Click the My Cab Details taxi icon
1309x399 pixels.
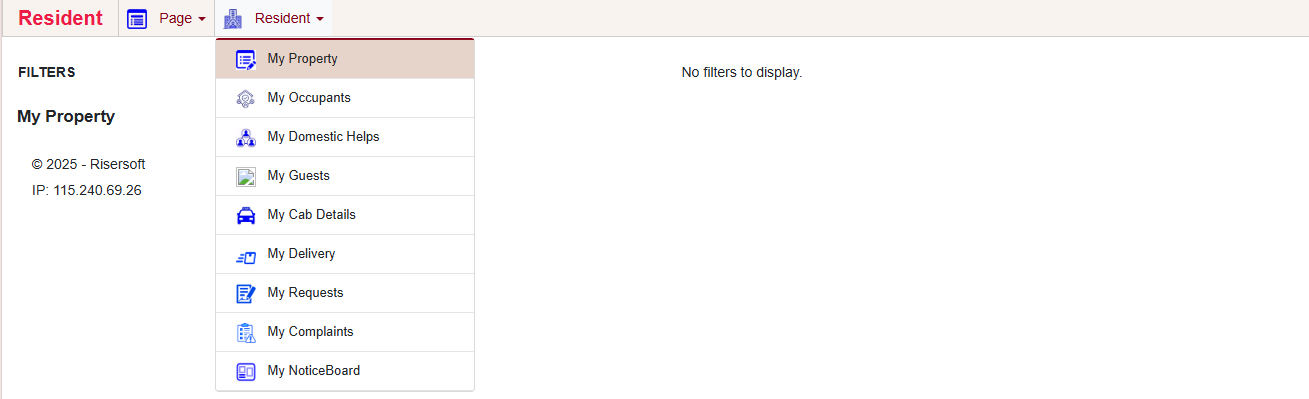246,215
